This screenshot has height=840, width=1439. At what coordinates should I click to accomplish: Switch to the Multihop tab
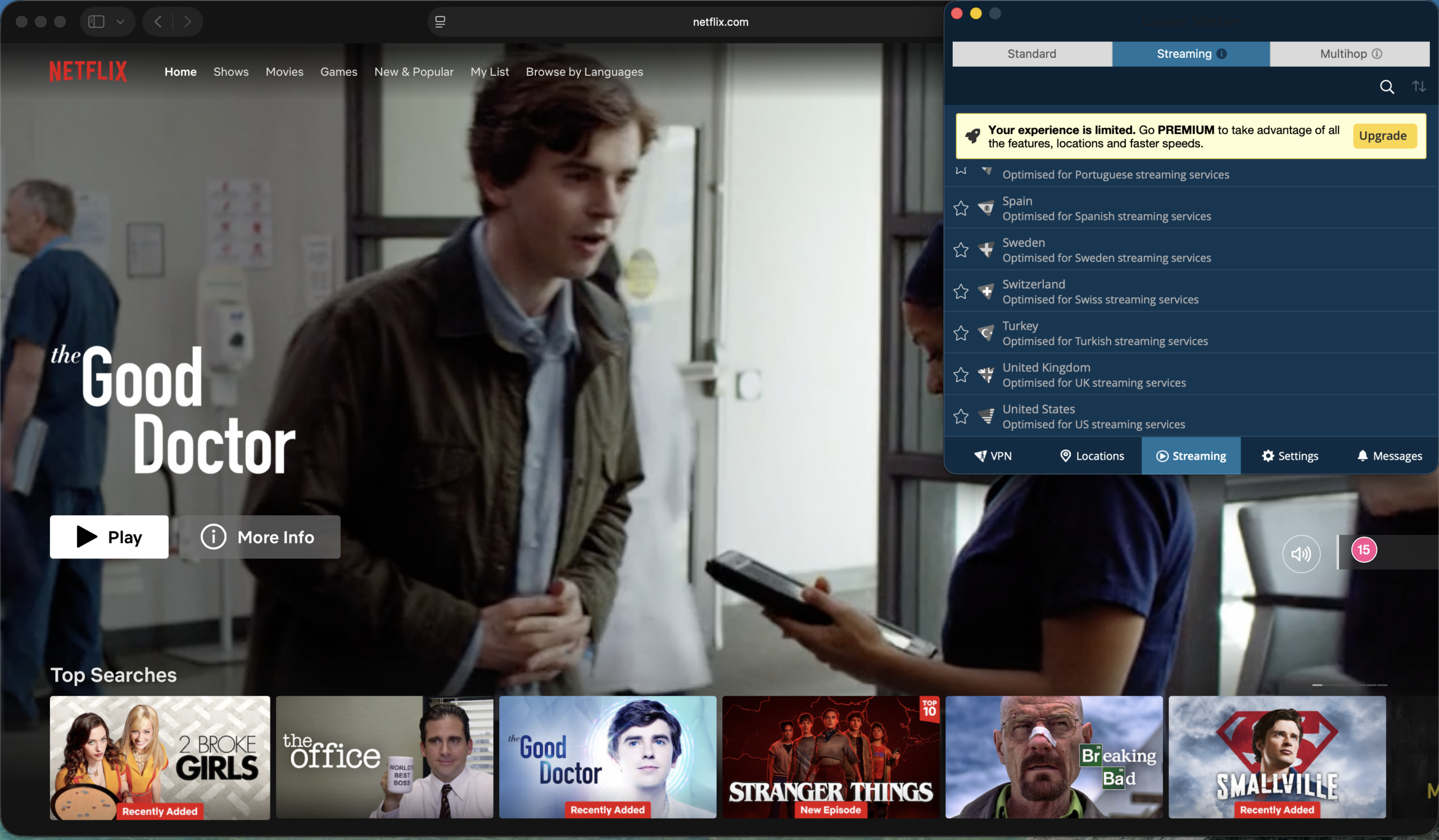coord(1350,53)
